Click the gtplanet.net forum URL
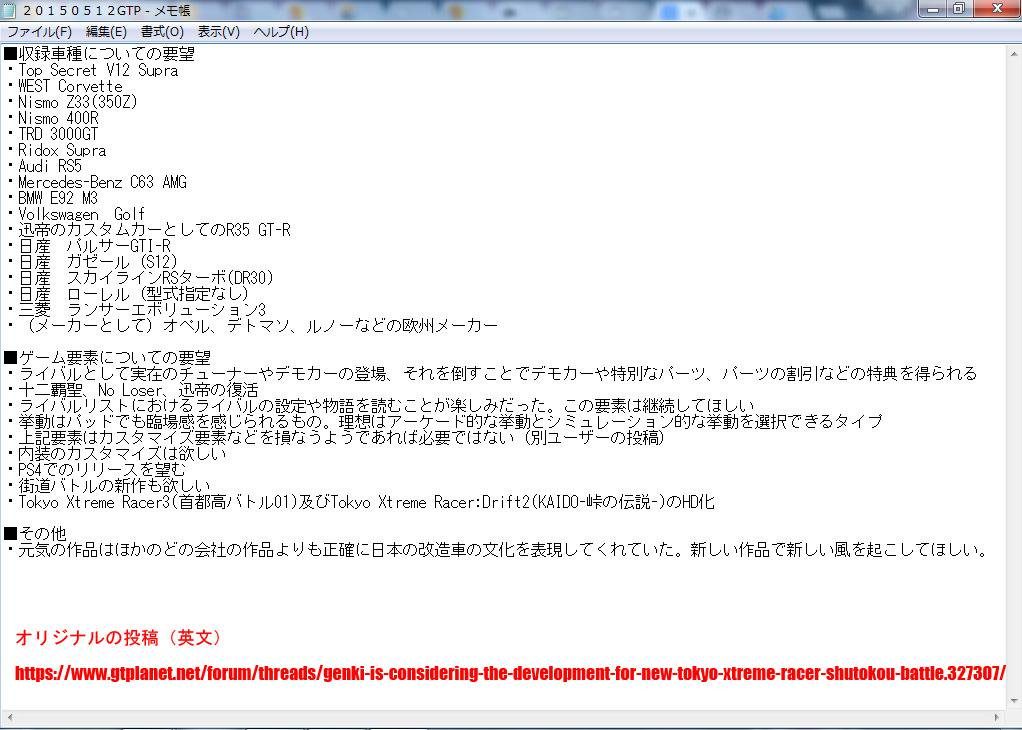Viewport: 1022px width, 730px height. [510, 673]
